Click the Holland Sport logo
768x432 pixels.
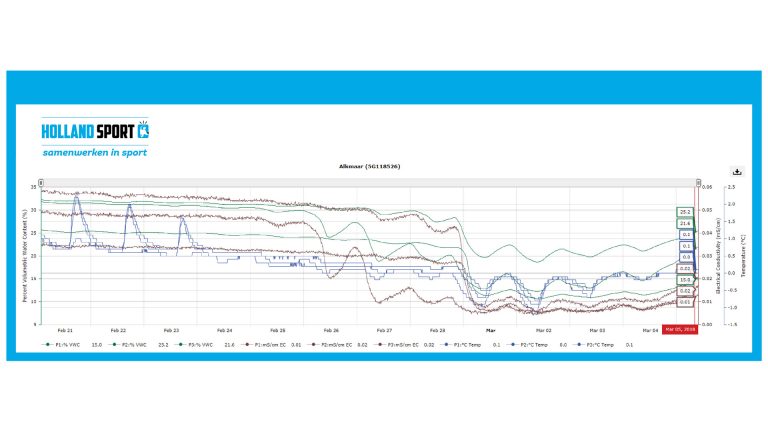[96, 131]
